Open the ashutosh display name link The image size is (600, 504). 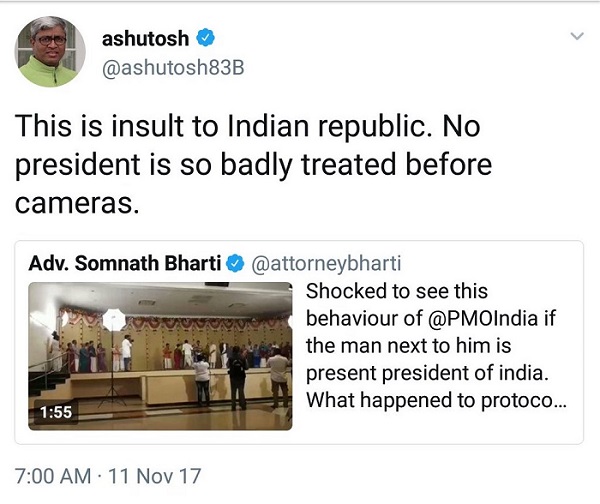pyautogui.click(x=146, y=39)
